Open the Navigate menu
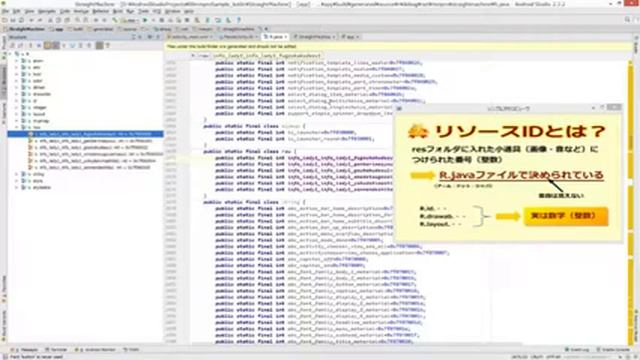This screenshot has height=360, width=640. coord(47,11)
